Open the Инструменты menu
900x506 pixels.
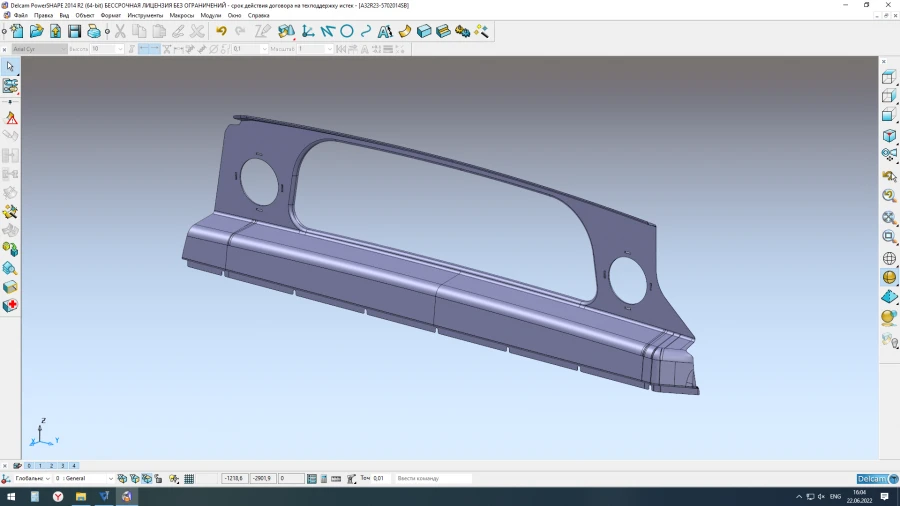145,16
